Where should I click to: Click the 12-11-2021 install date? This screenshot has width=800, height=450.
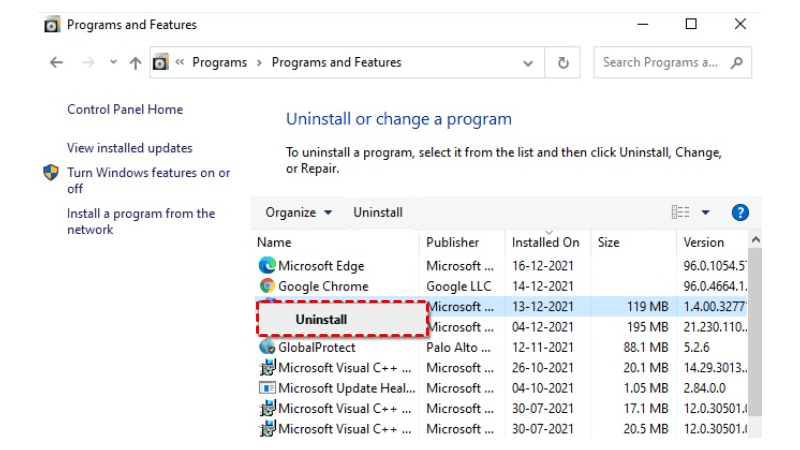point(542,347)
